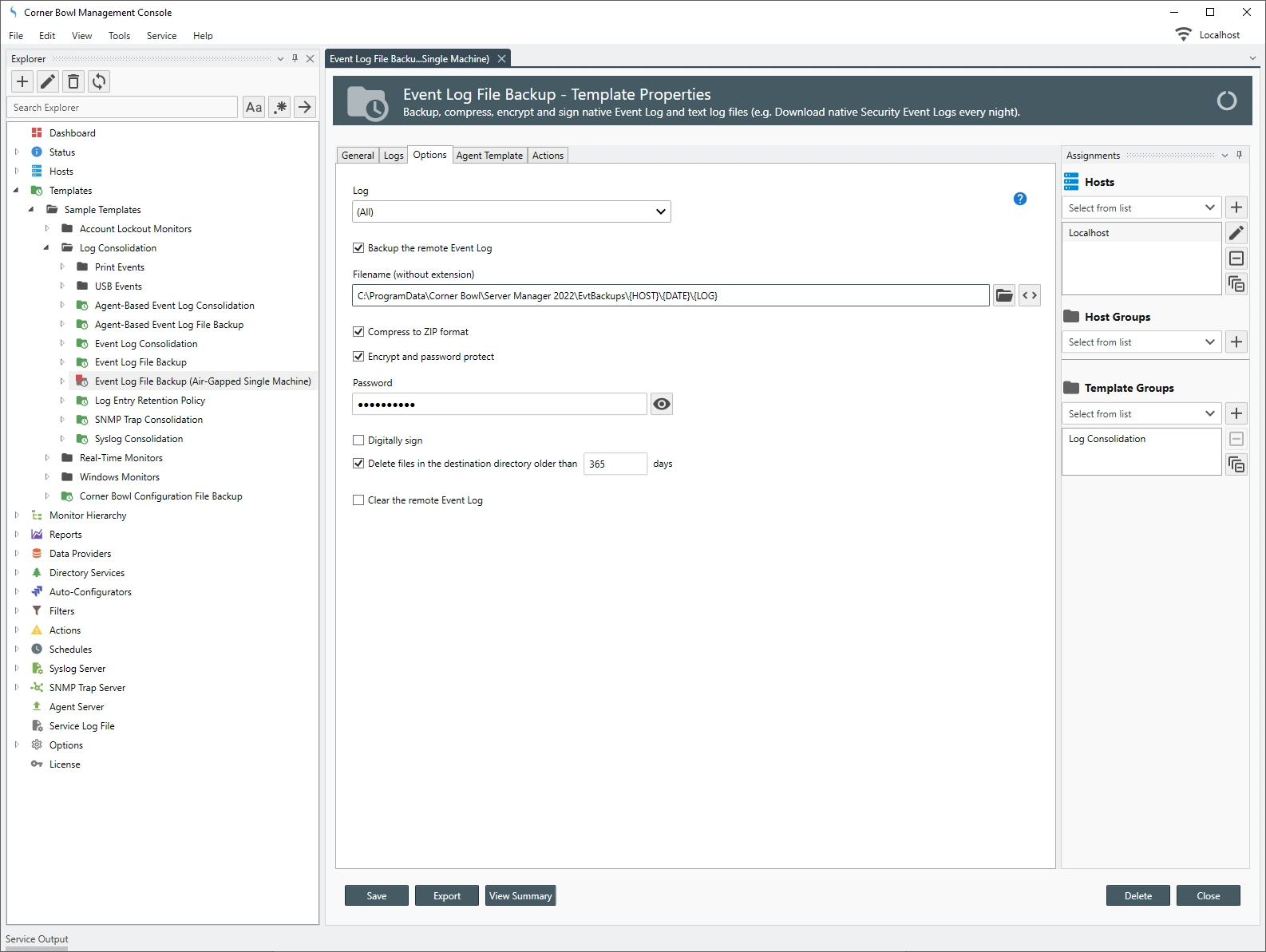
Task: Switch to the Agent Template tab
Action: pos(489,156)
